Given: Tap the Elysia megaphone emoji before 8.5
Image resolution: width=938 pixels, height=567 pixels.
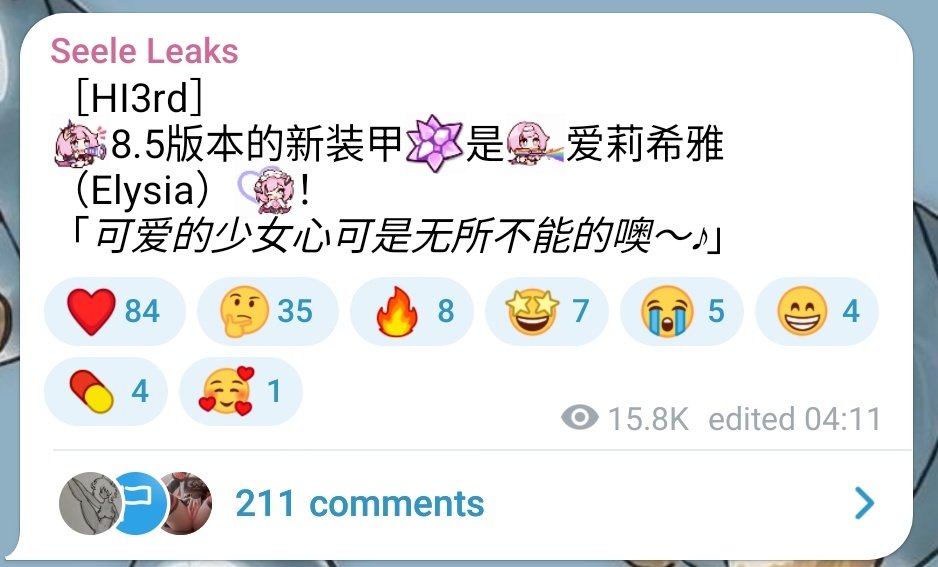Looking at the screenshot, I should coord(80,144).
